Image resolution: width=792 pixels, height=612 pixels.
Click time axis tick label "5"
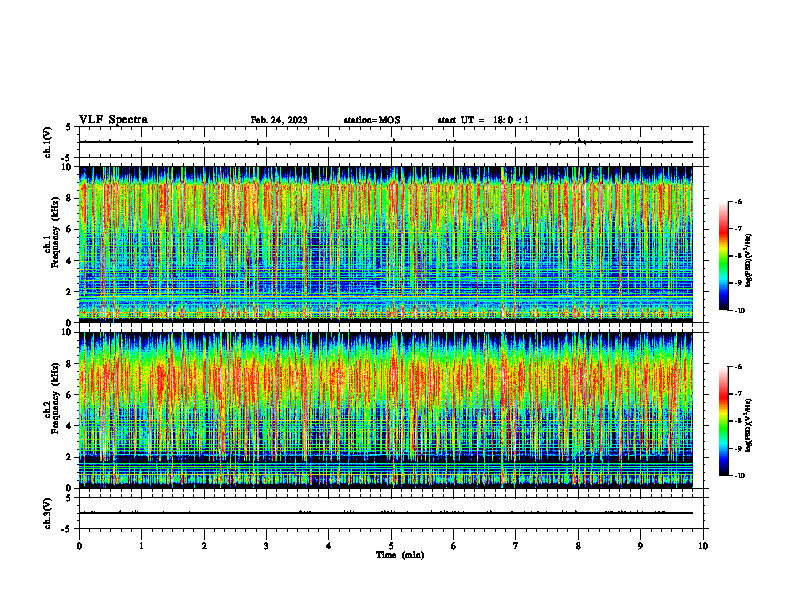391,546
